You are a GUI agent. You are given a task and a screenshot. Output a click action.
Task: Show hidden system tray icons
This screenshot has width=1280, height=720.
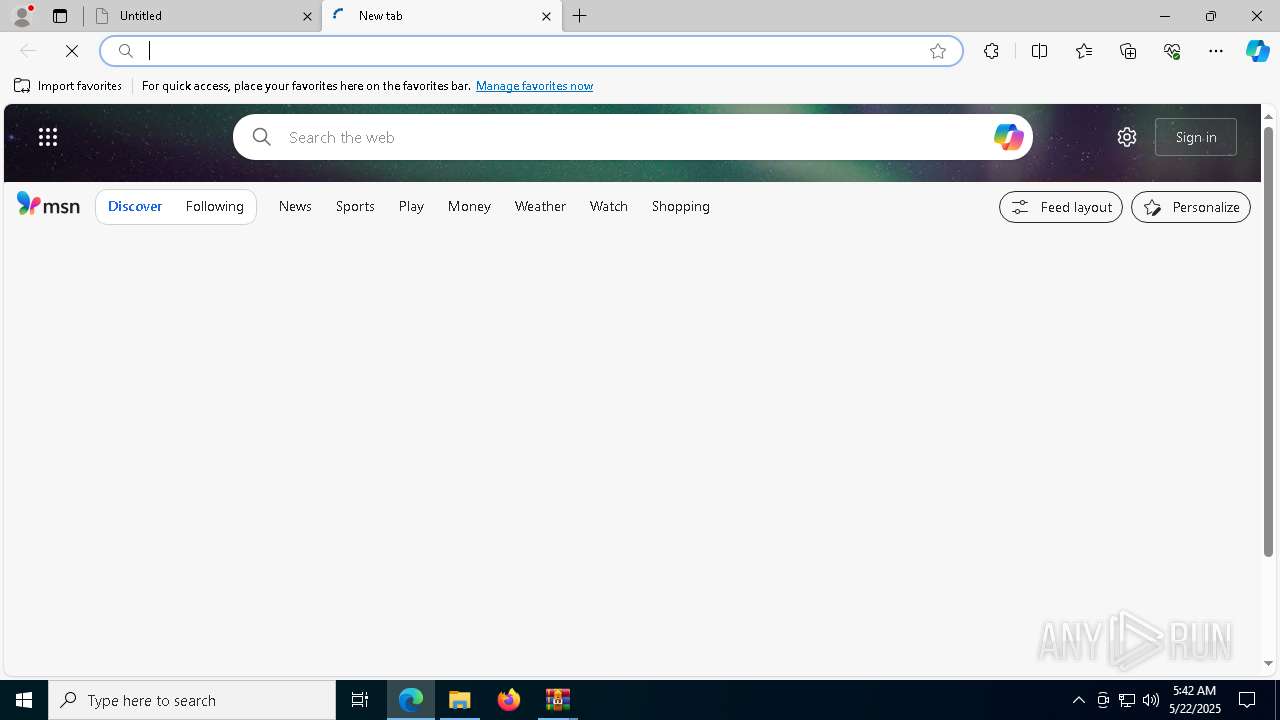click(x=1078, y=700)
